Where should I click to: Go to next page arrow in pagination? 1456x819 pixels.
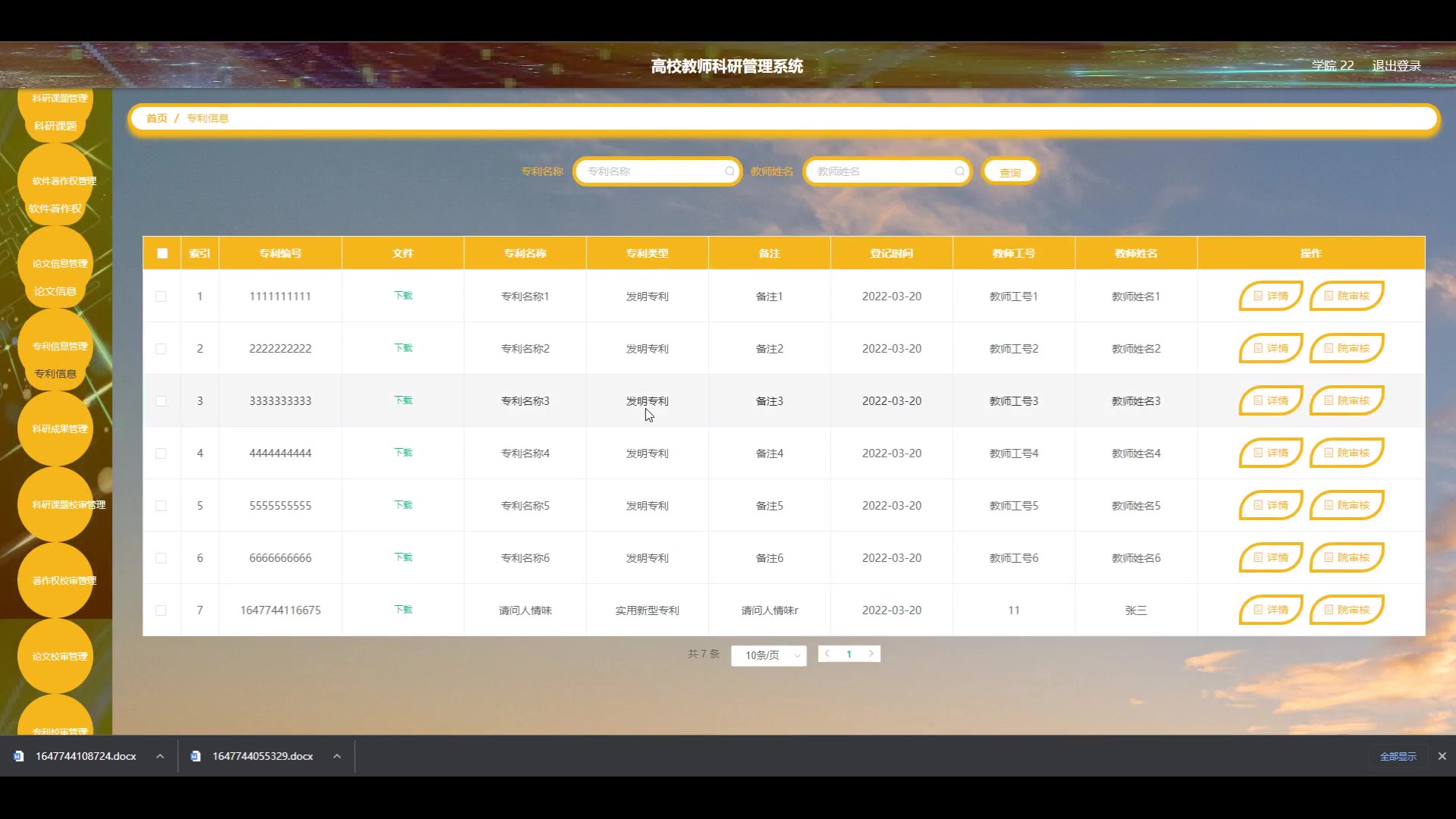coord(871,654)
